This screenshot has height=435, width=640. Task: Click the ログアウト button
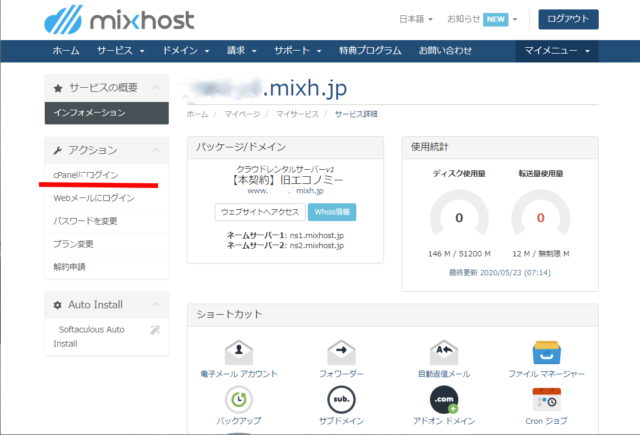(568, 19)
